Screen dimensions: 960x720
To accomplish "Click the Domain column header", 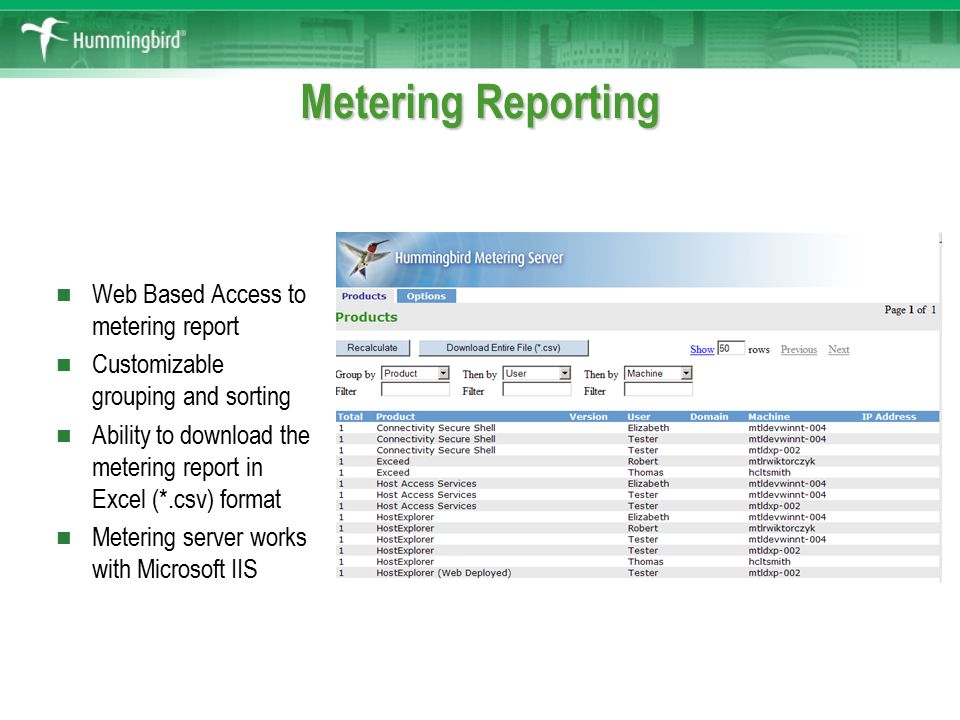I will 709,416.
